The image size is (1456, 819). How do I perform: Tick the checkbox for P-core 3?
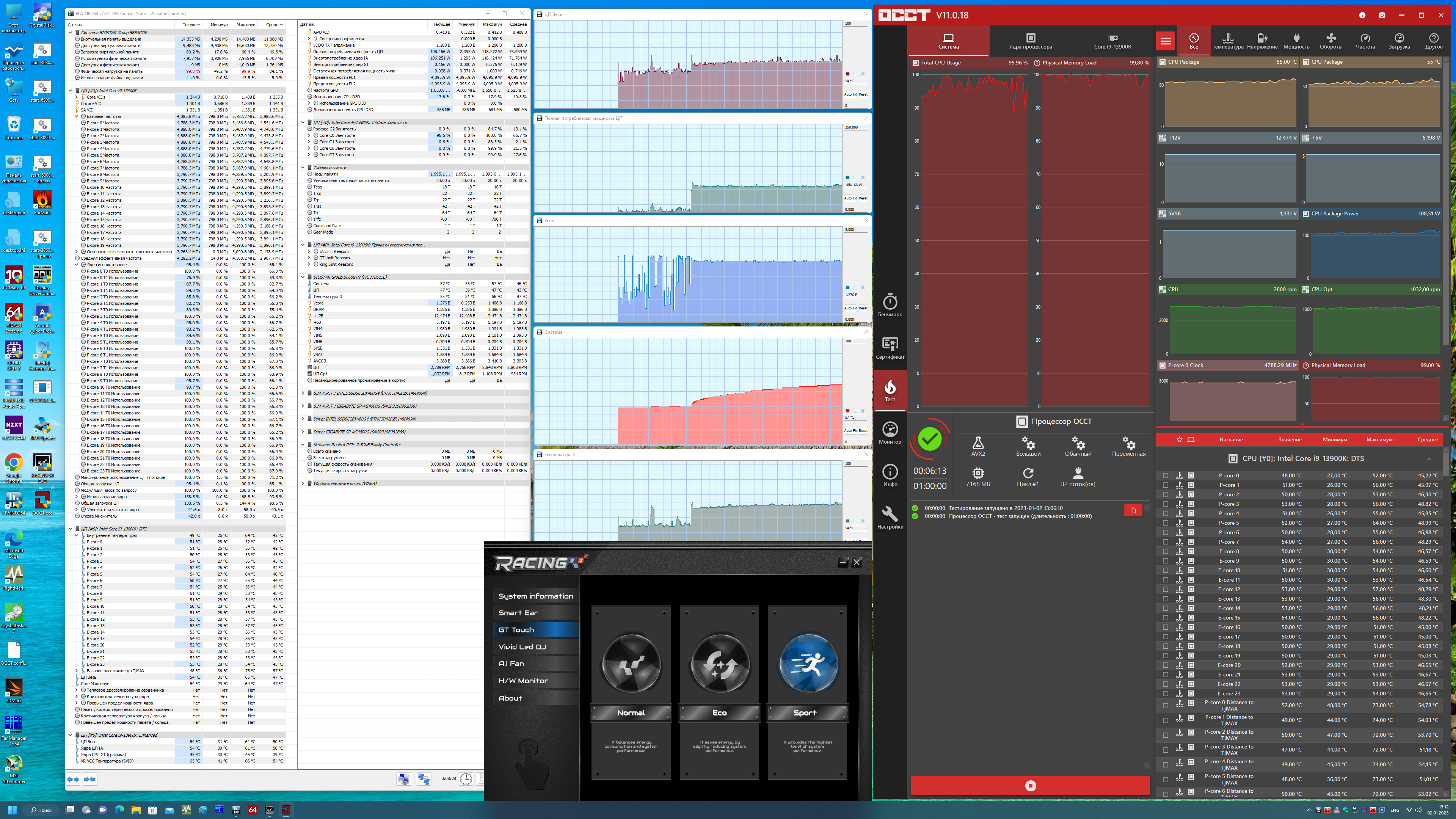tap(1166, 504)
